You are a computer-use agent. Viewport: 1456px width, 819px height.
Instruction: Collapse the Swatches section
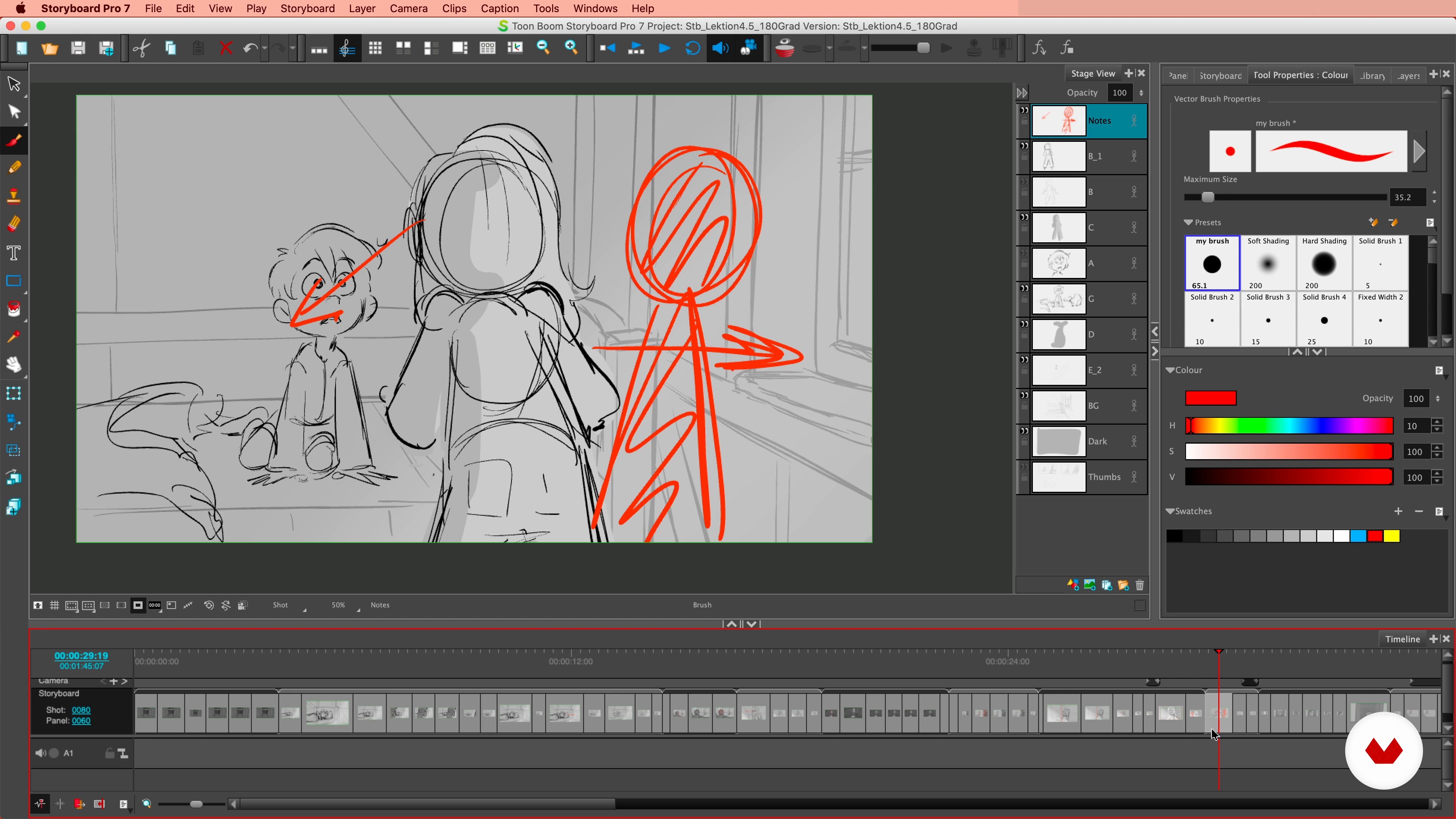[x=1170, y=511]
